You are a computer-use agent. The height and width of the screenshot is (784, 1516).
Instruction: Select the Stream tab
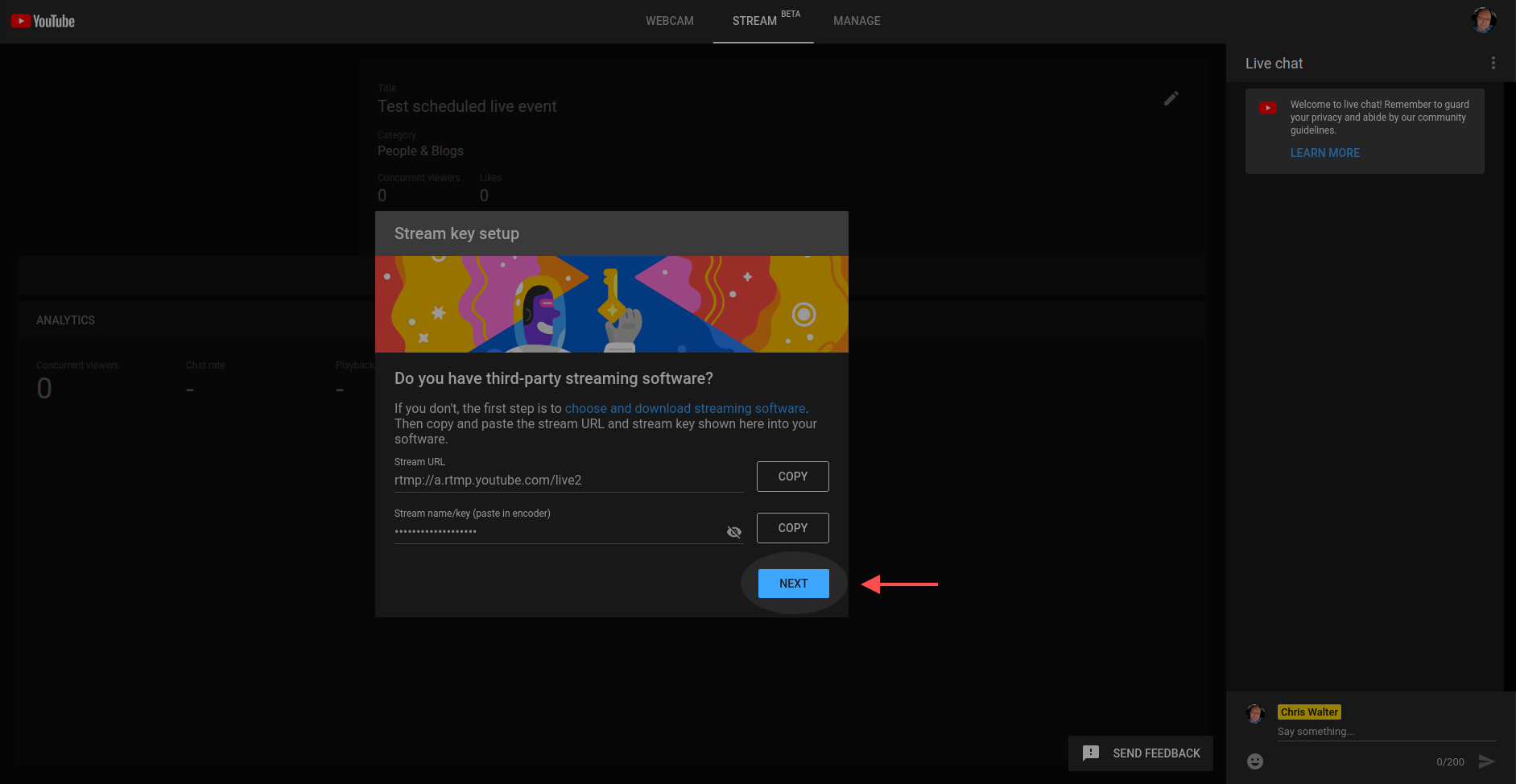tap(755, 21)
